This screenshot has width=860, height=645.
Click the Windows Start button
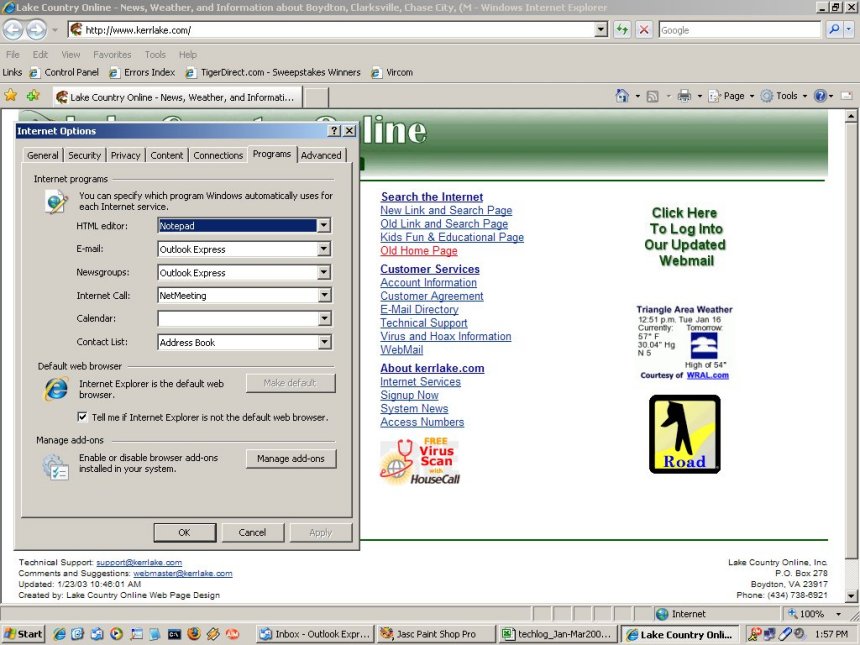click(22, 634)
